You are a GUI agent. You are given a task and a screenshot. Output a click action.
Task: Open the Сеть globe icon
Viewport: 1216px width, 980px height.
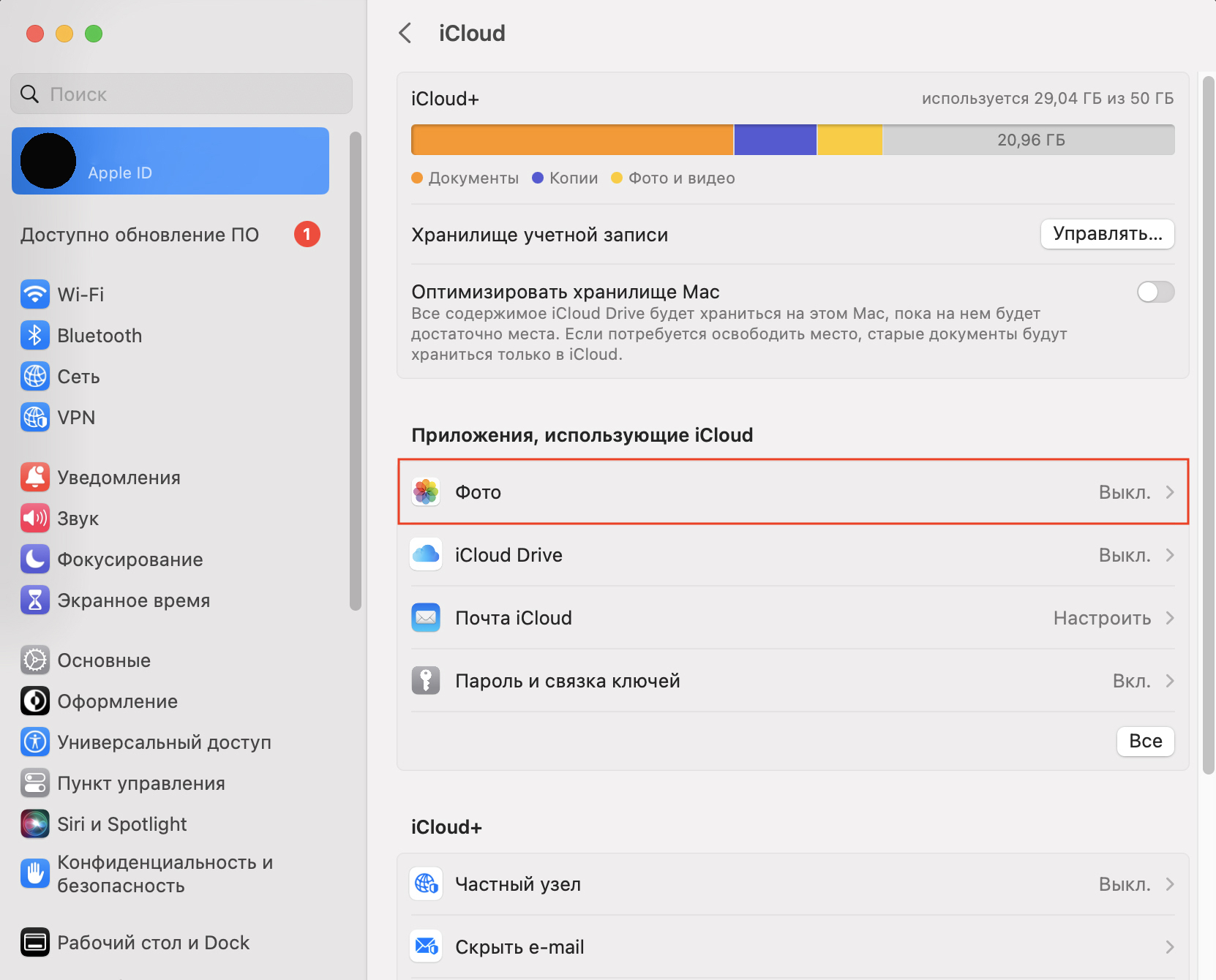click(x=35, y=377)
